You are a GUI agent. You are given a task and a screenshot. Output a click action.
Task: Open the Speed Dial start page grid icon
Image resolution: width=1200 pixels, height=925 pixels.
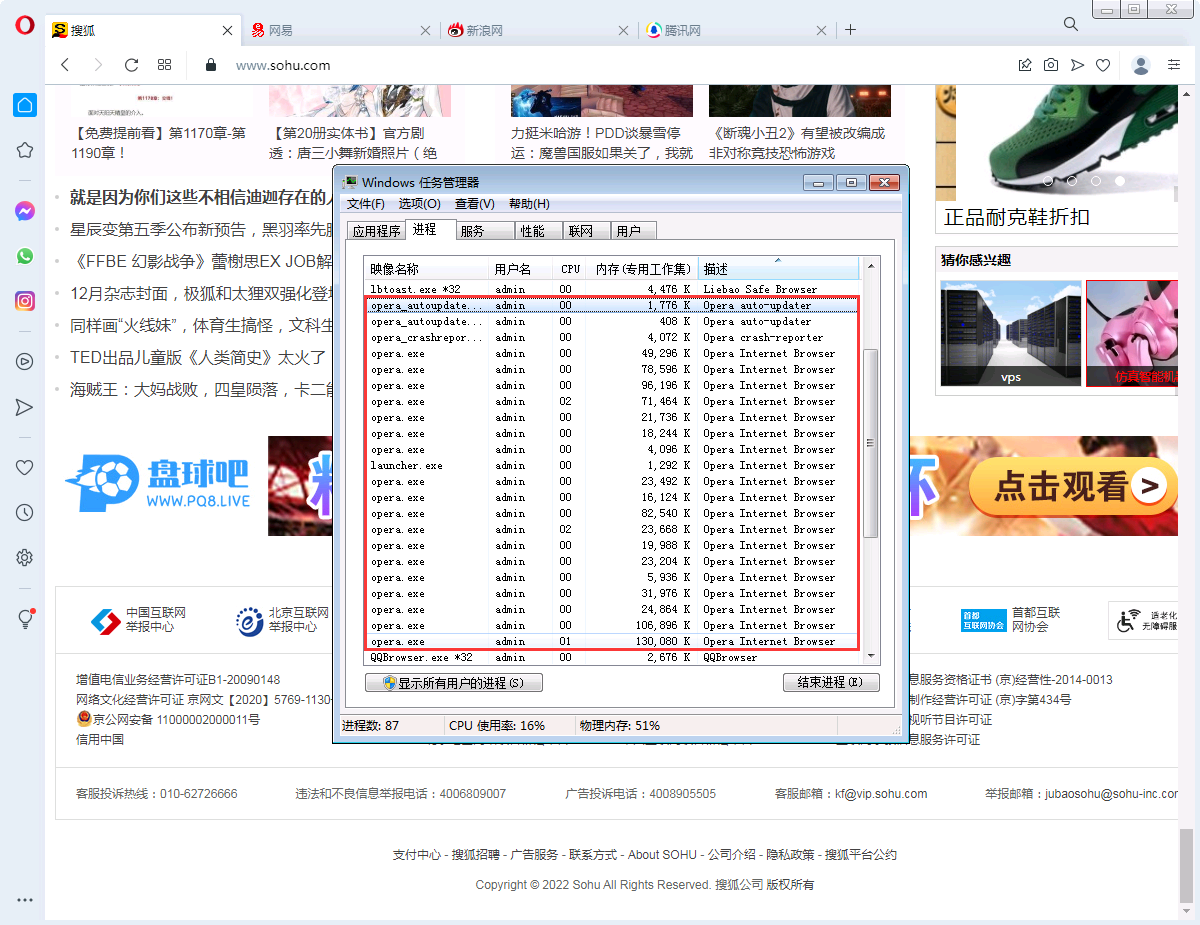click(165, 65)
